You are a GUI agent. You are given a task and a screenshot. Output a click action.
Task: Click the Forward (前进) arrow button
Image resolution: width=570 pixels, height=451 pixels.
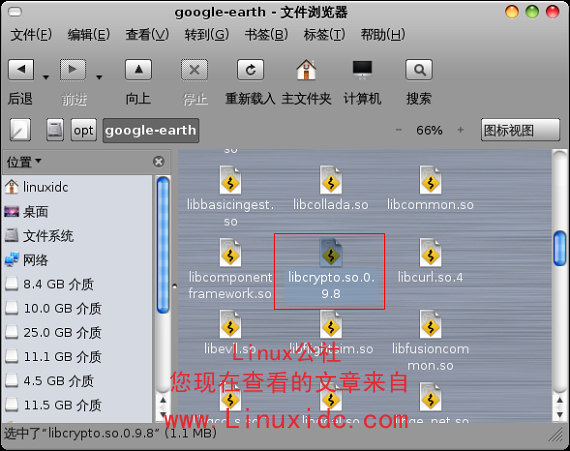tap(73, 69)
